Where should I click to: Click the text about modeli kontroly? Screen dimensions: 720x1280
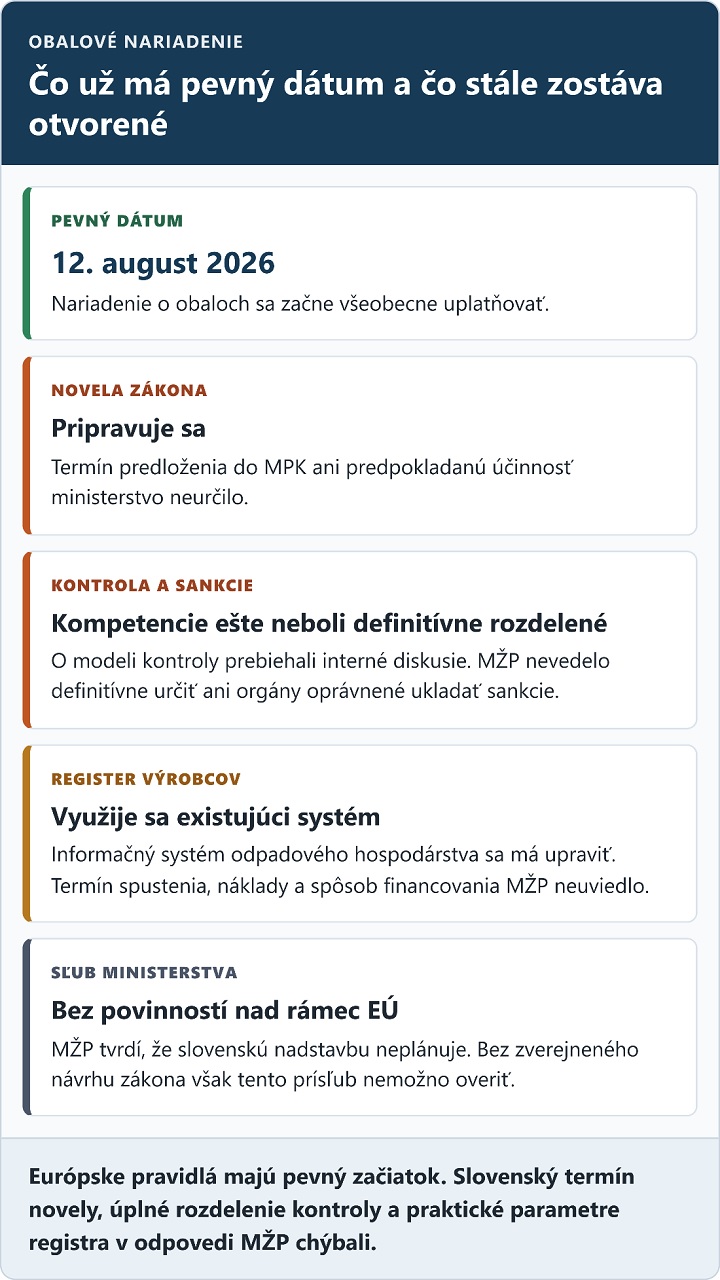pyautogui.click(x=330, y=675)
